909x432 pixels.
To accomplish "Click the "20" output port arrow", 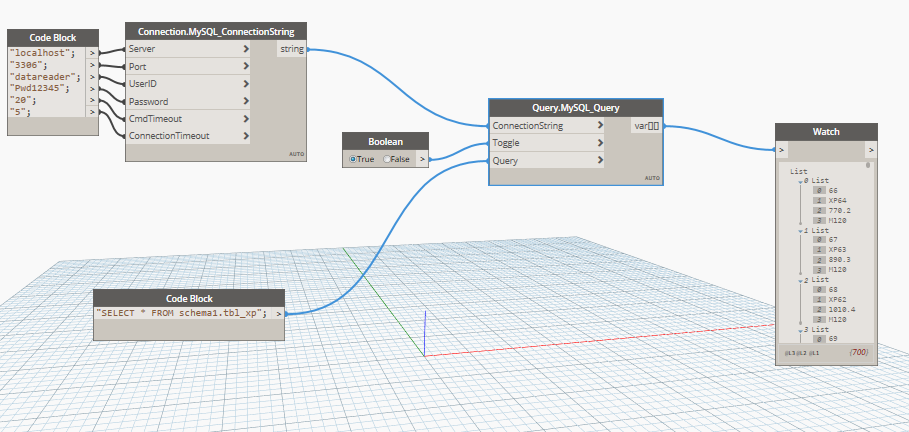I will point(92,100).
